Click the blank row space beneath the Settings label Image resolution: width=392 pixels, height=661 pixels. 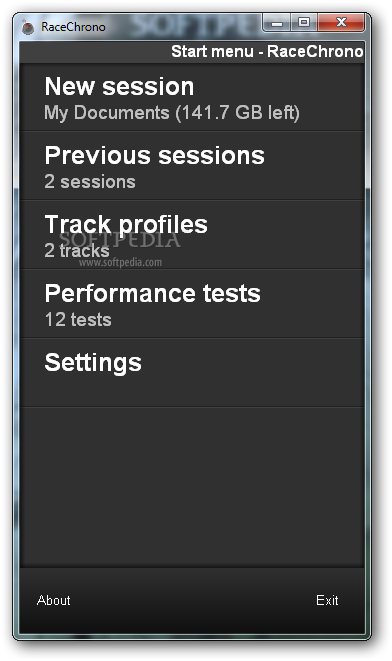pyautogui.click(x=192, y=391)
